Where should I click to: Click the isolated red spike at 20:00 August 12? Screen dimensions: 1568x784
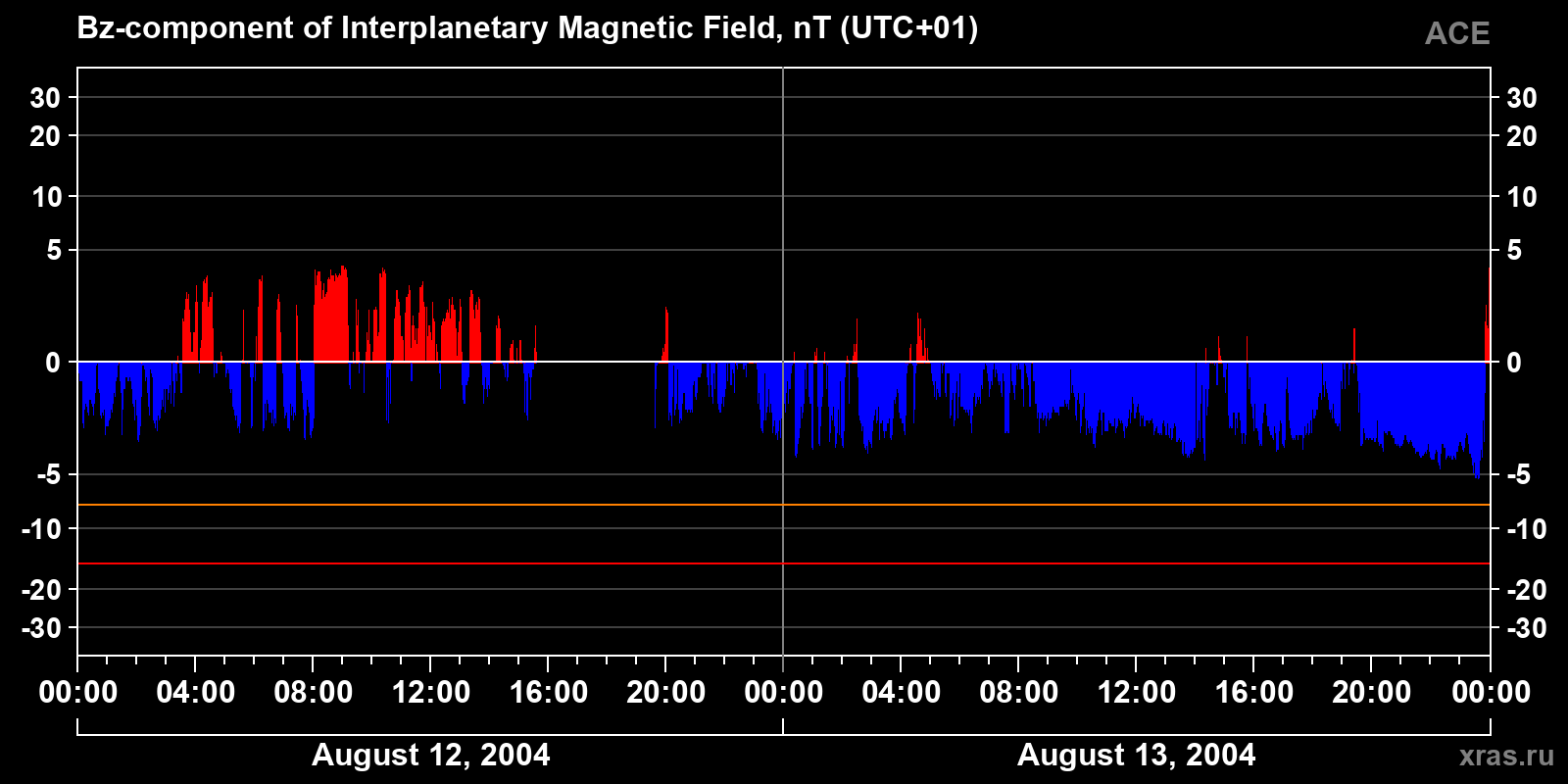click(x=665, y=335)
